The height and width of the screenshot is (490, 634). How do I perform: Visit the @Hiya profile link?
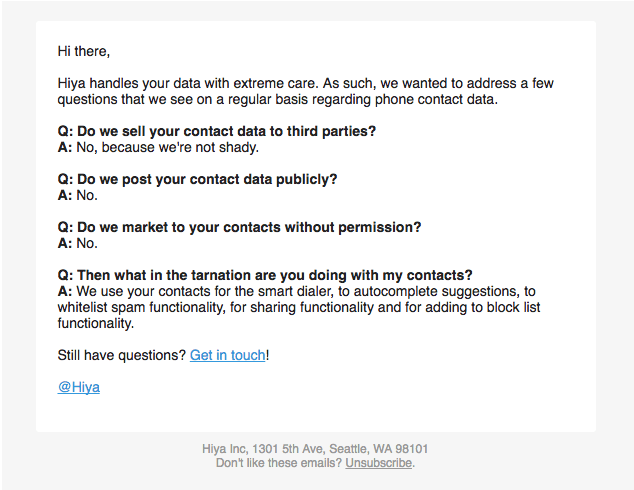(x=79, y=387)
